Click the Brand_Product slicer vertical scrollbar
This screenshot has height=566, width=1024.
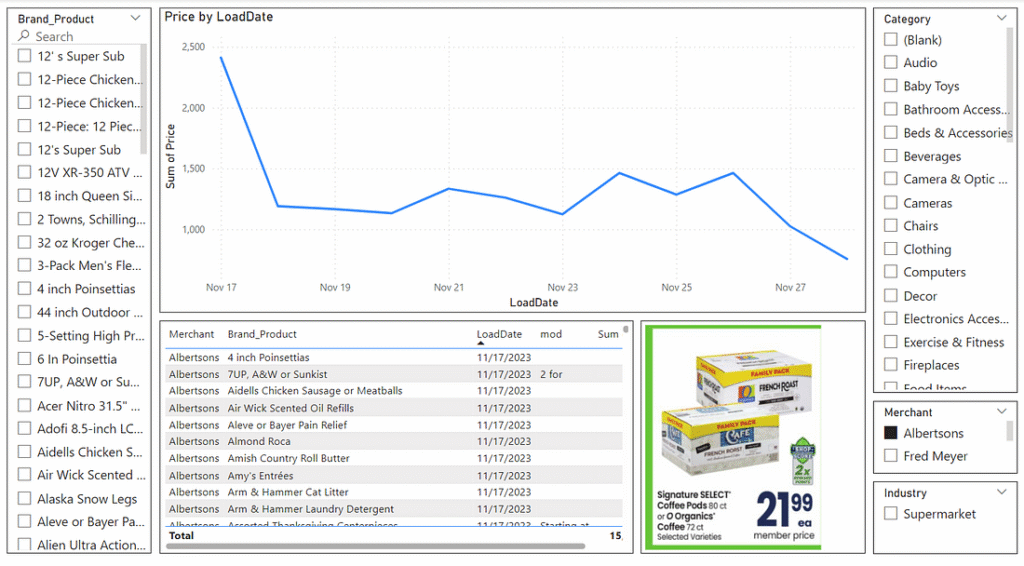click(144, 99)
